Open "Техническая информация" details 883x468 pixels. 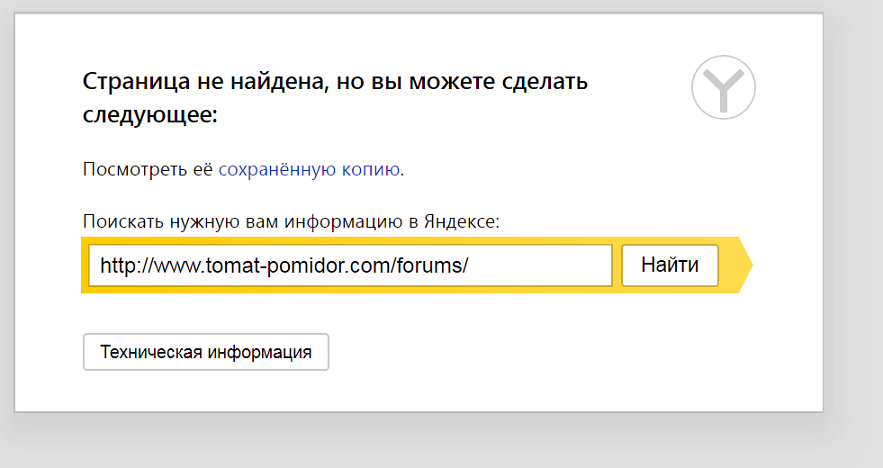(x=205, y=352)
